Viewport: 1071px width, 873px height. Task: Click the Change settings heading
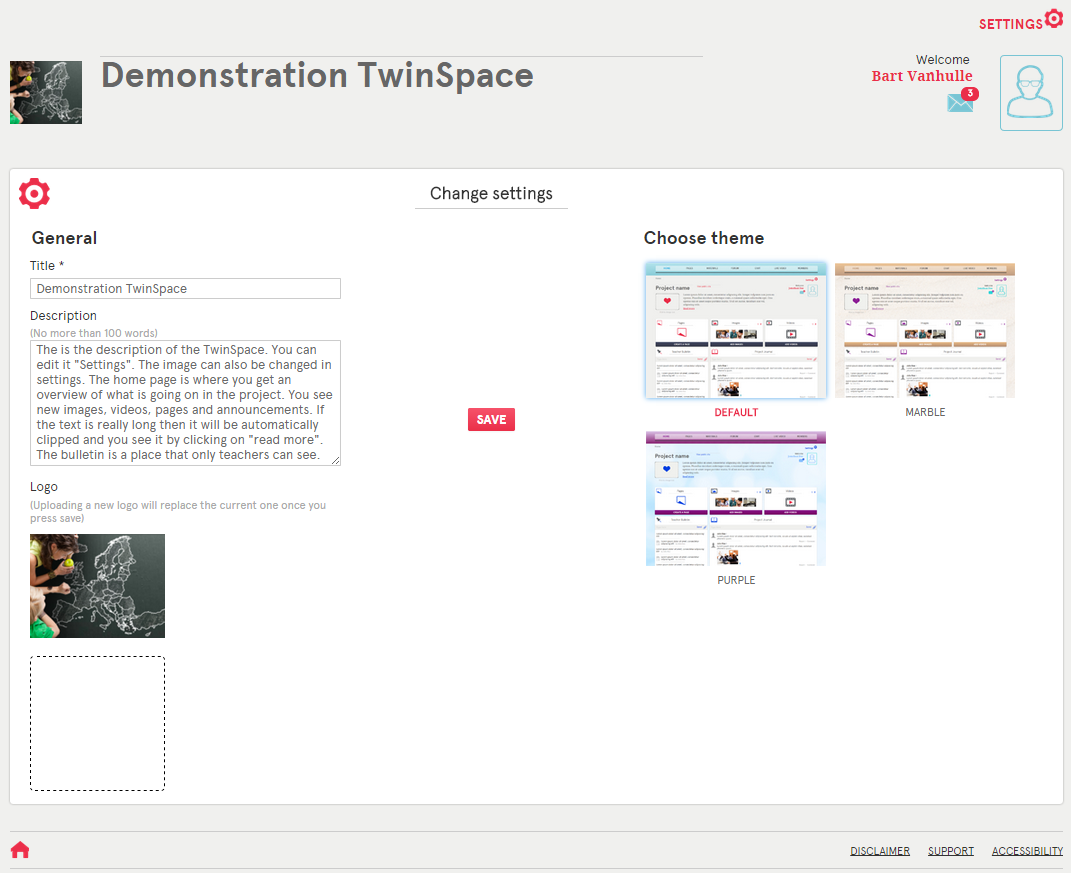[x=491, y=193]
